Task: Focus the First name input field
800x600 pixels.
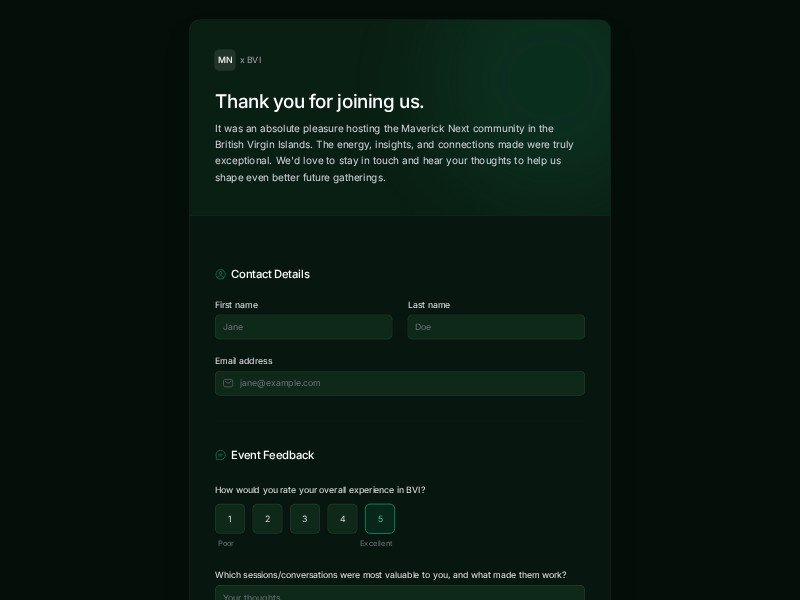Action: point(303,327)
